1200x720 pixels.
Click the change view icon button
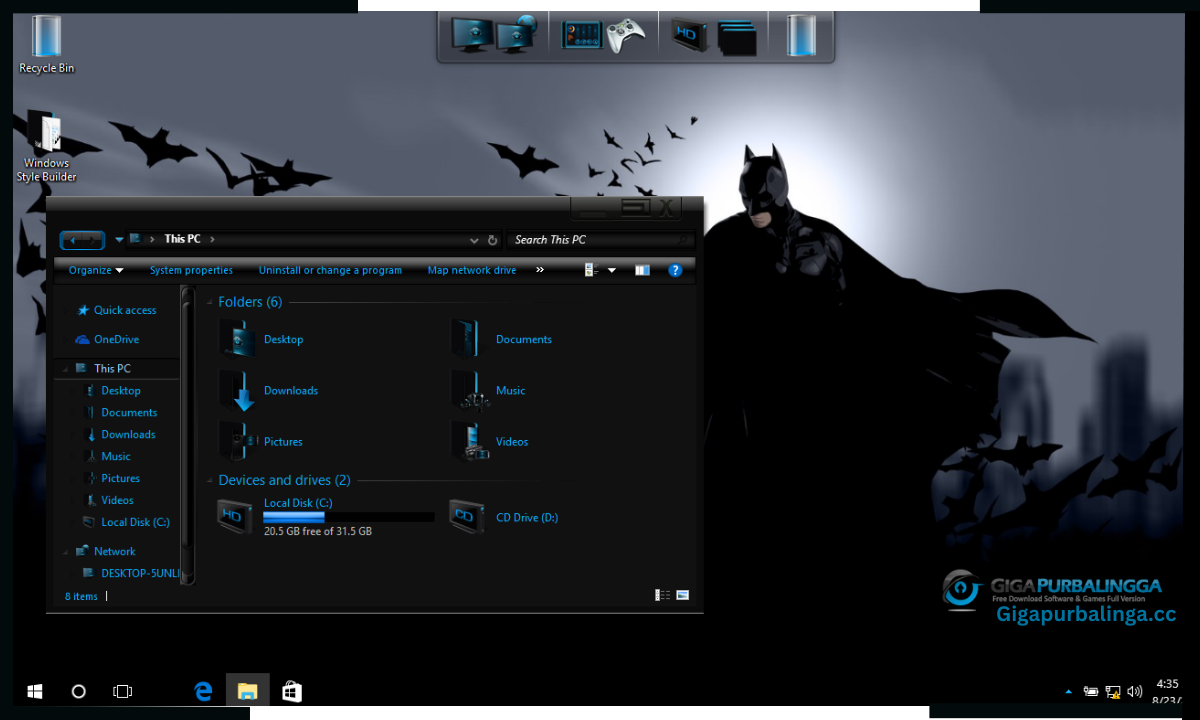click(x=591, y=270)
